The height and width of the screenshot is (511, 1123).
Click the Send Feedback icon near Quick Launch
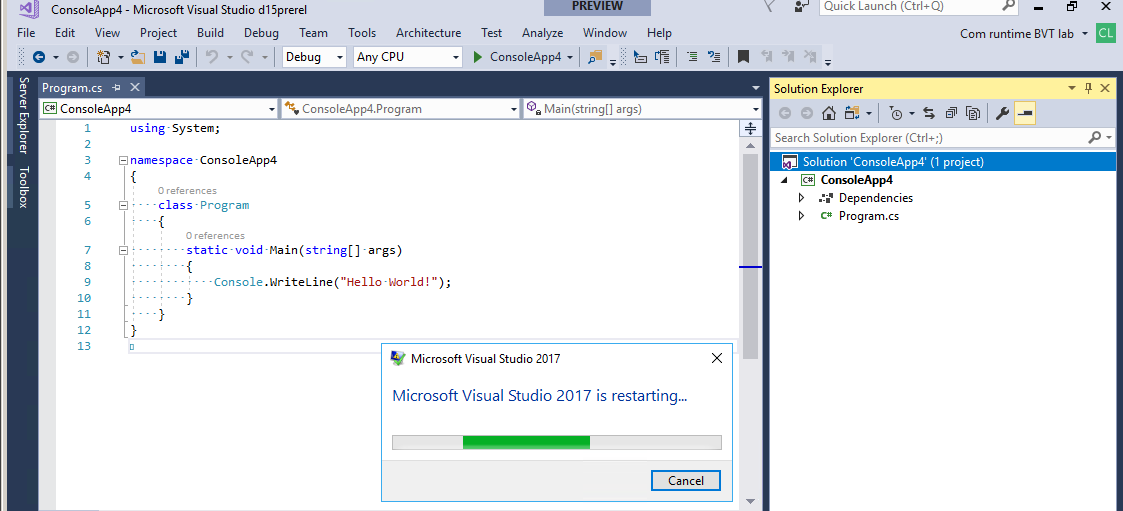tap(802, 6)
